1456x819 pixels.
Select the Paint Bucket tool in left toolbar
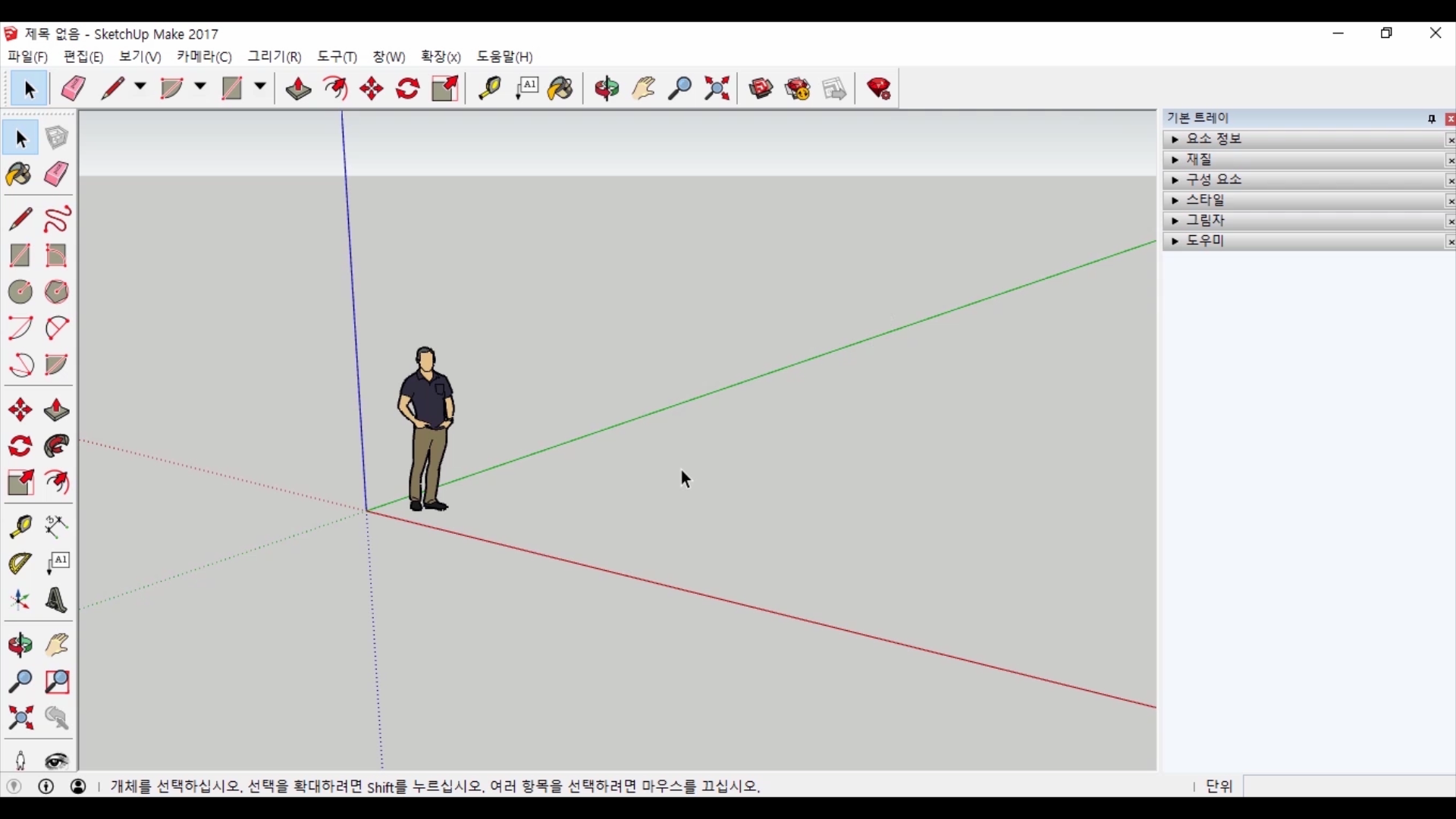pyautogui.click(x=19, y=174)
